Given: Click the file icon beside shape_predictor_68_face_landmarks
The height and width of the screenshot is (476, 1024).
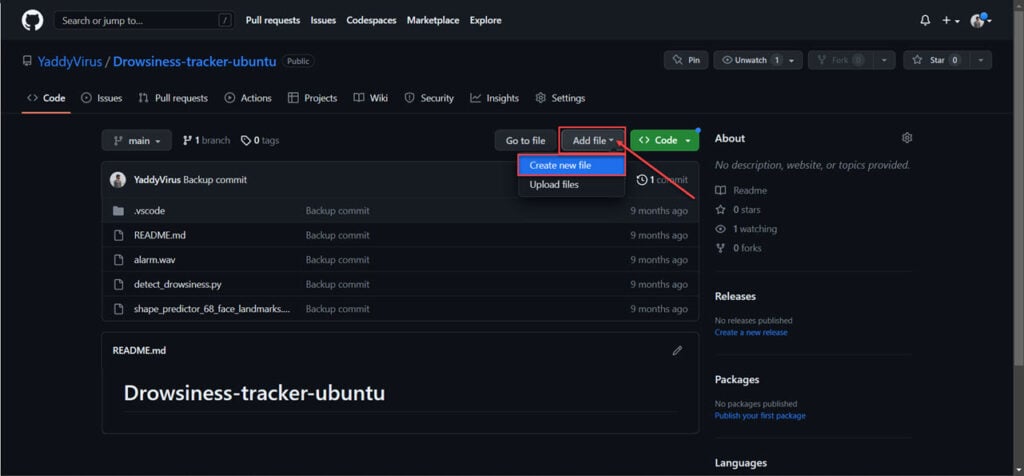Looking at the screenshot, I should click(x=118, y=309).
